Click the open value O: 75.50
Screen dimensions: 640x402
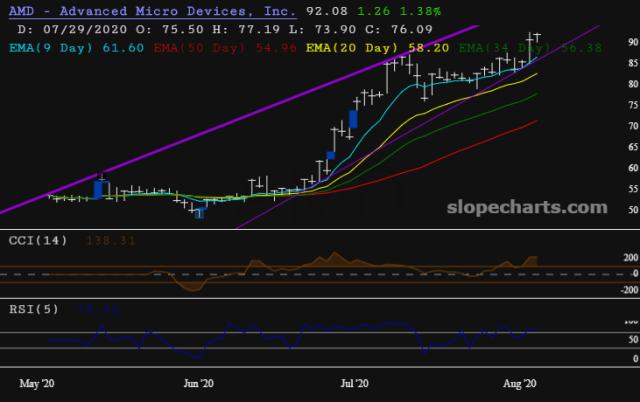(x=170, y=29)
